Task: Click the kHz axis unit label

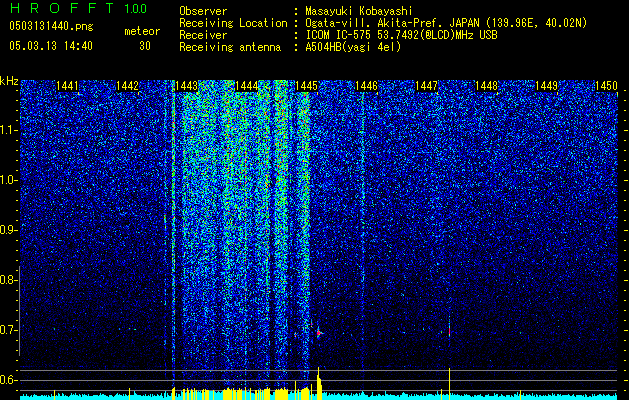Action: (x=9, y=81)
